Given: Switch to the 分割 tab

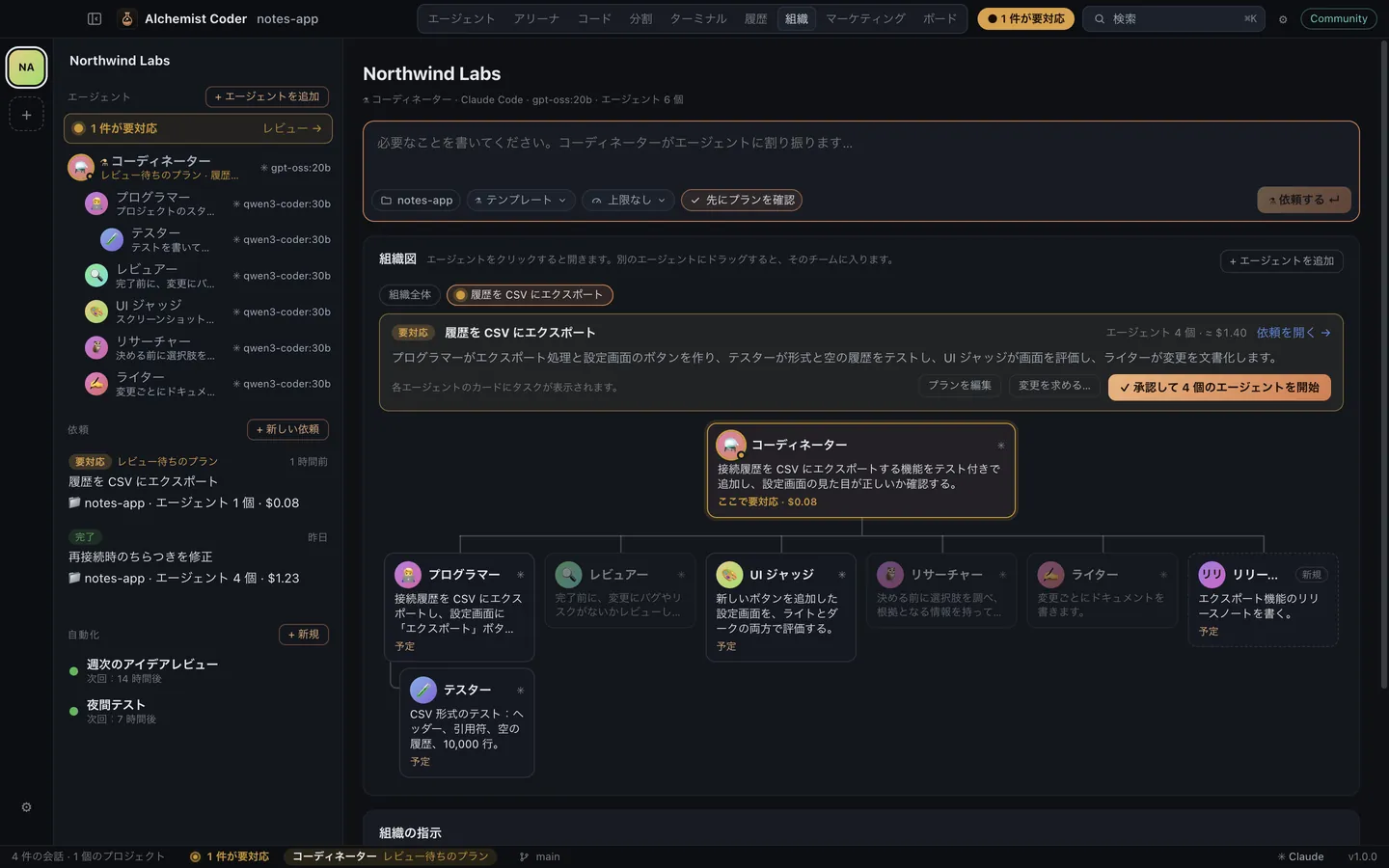Looking at the screenshot, I should click(640, 19).
